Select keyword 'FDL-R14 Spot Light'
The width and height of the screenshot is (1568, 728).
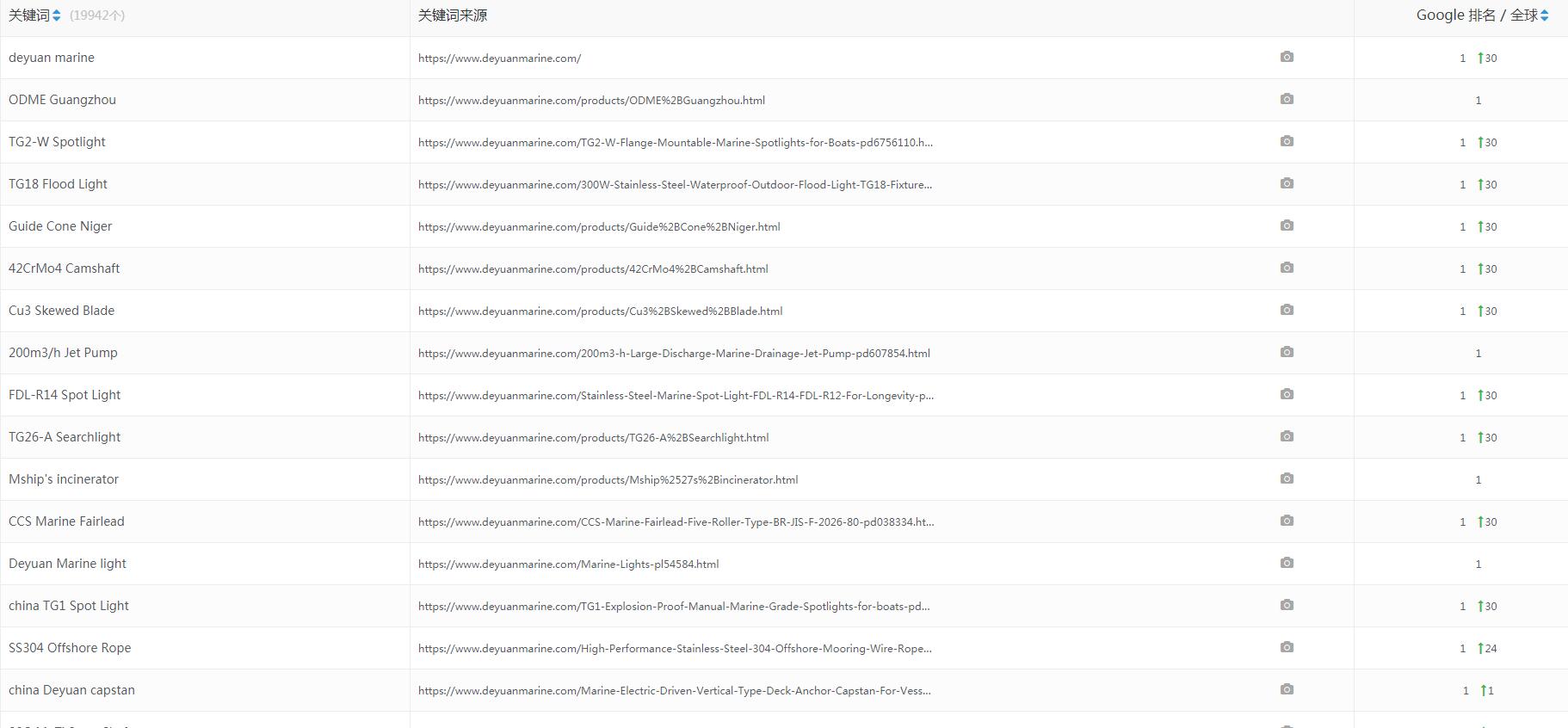coord(65,395)
